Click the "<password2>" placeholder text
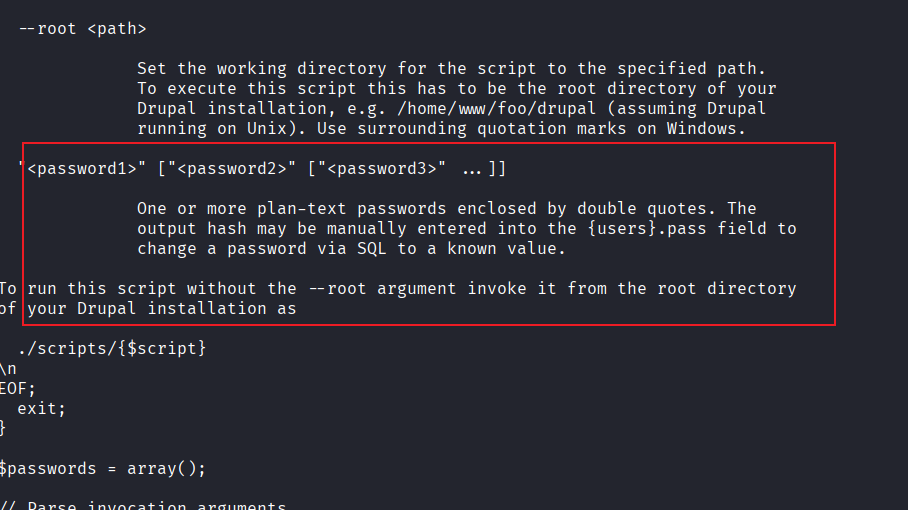The image size is (908, 510). click(232, 169)
